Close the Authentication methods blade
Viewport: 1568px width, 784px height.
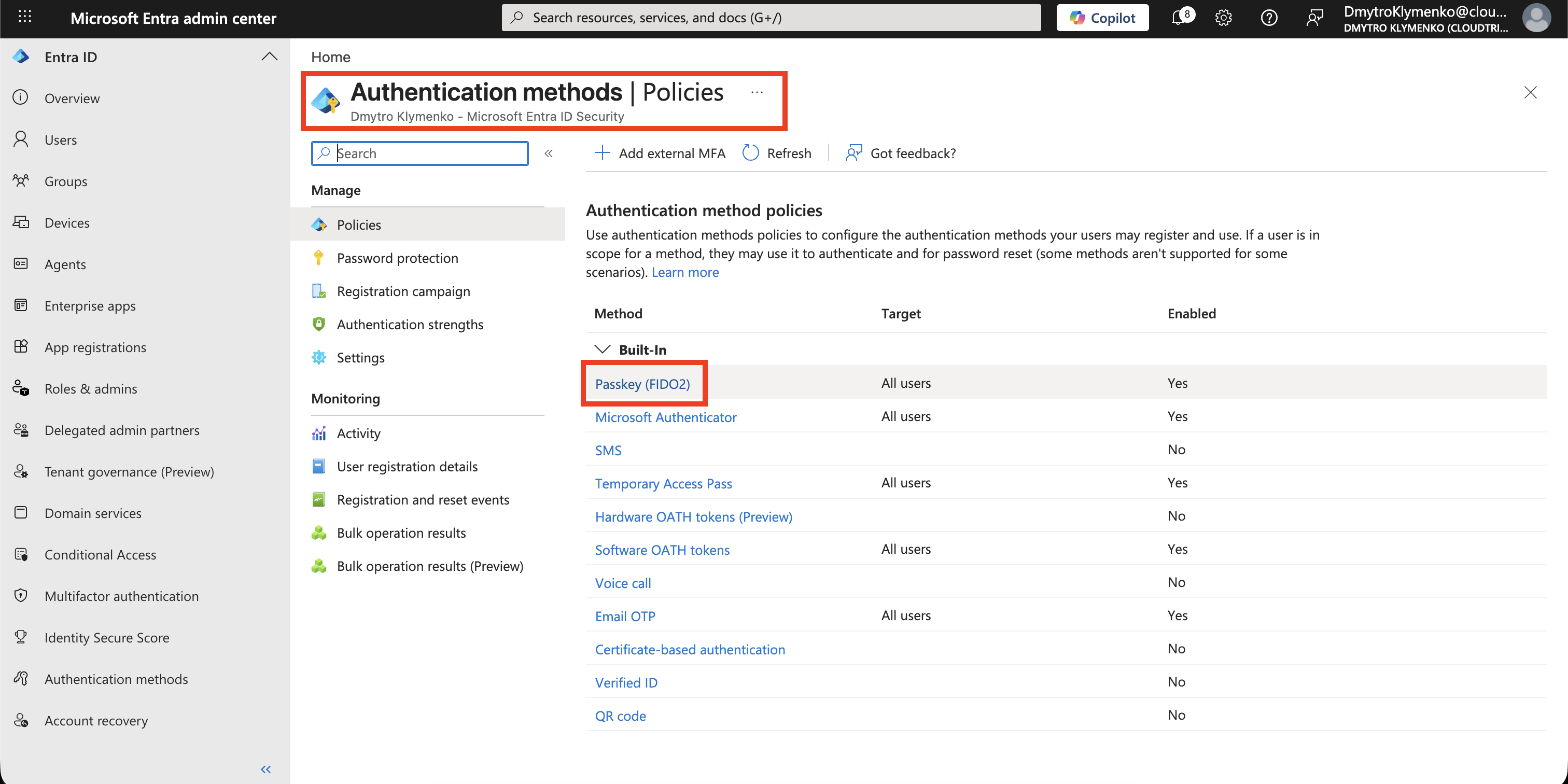coord(1530,92)
